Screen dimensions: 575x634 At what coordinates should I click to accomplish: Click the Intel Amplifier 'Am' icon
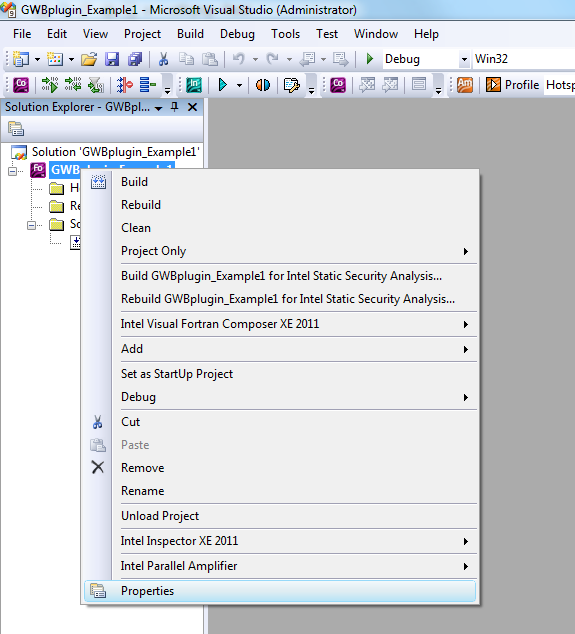[x=465, y=85]
